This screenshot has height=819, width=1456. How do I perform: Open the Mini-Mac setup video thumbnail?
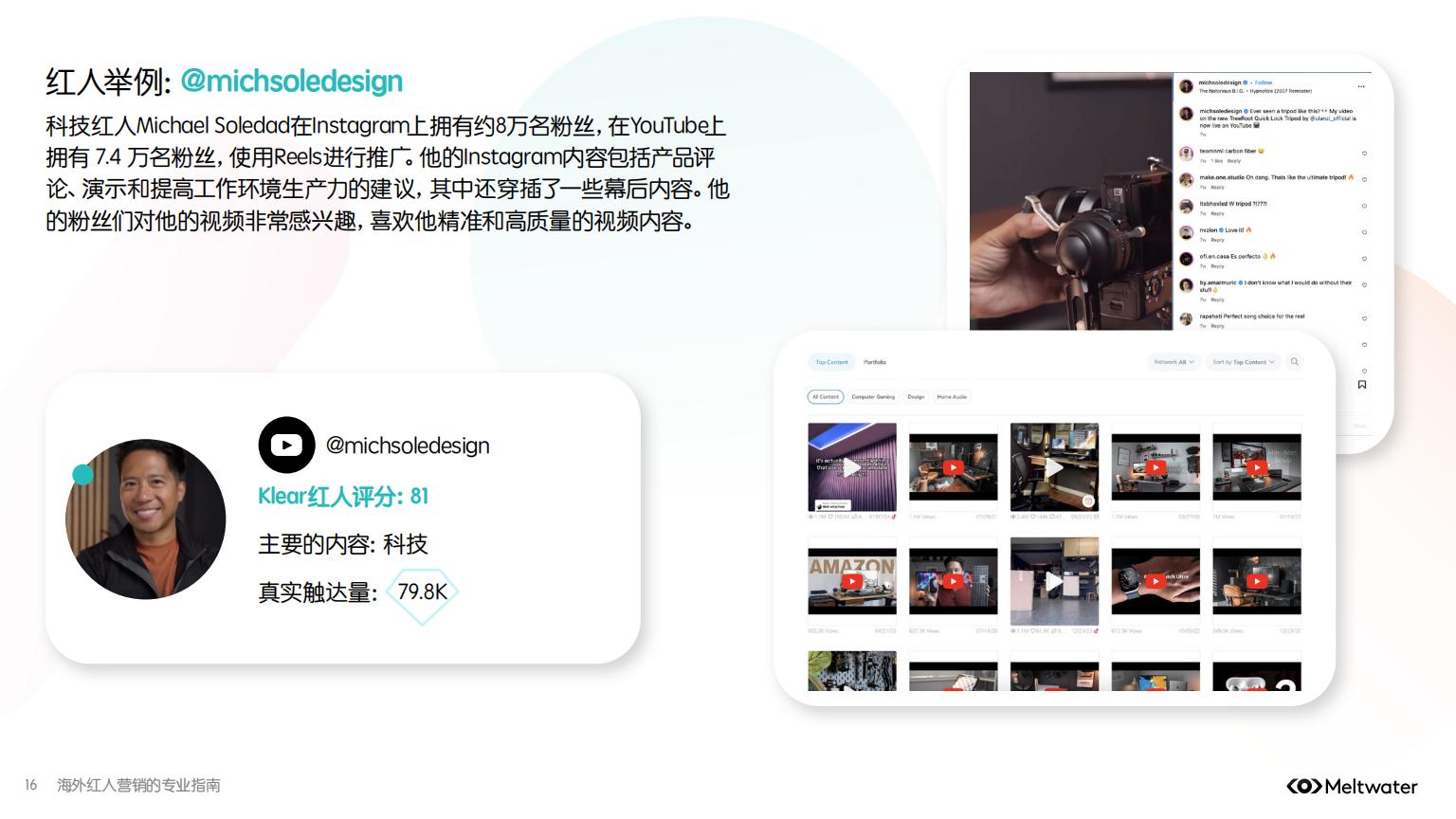pos(1257,467)
